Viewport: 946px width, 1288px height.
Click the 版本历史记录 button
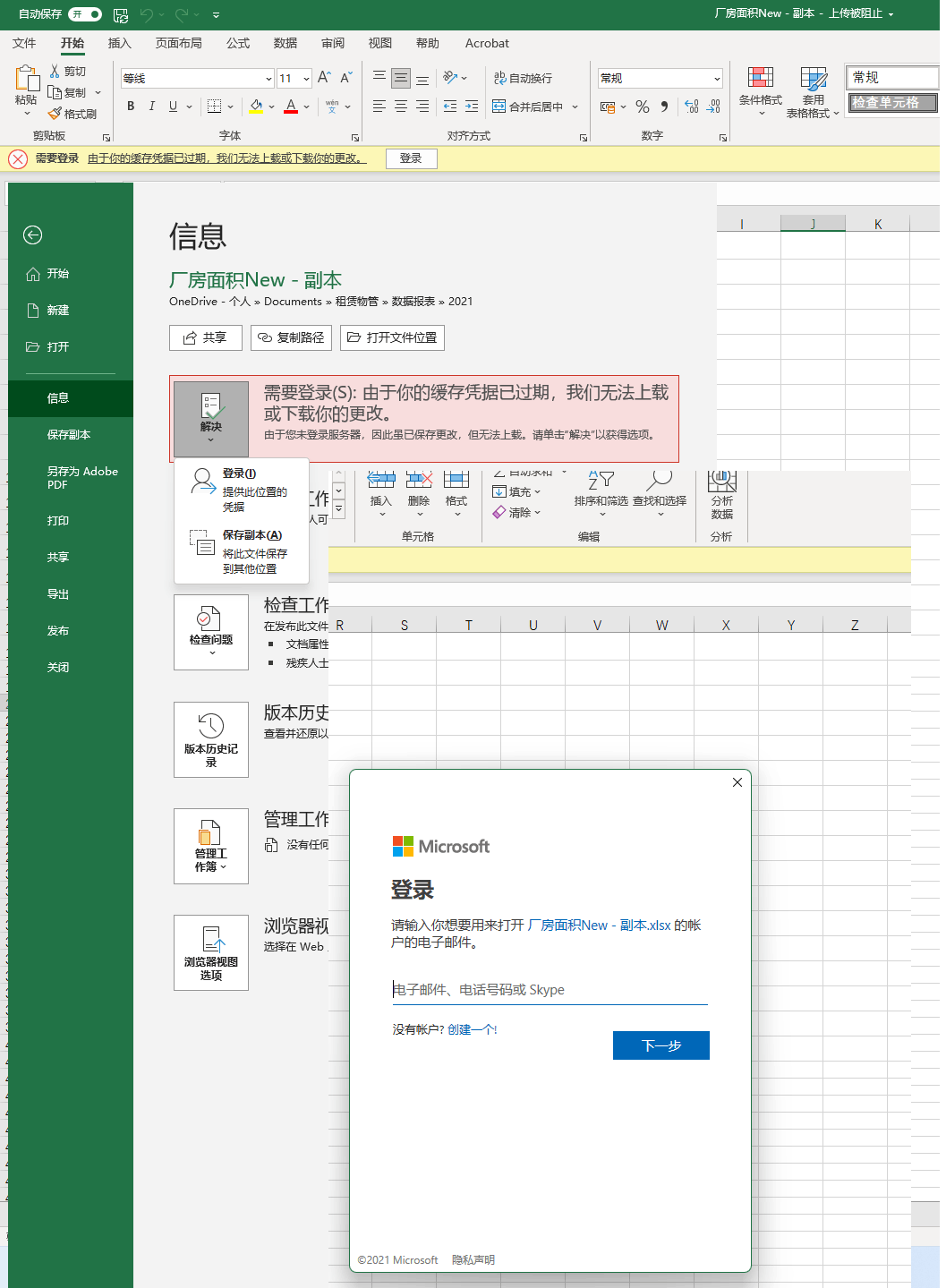click(x=211, y=739)
